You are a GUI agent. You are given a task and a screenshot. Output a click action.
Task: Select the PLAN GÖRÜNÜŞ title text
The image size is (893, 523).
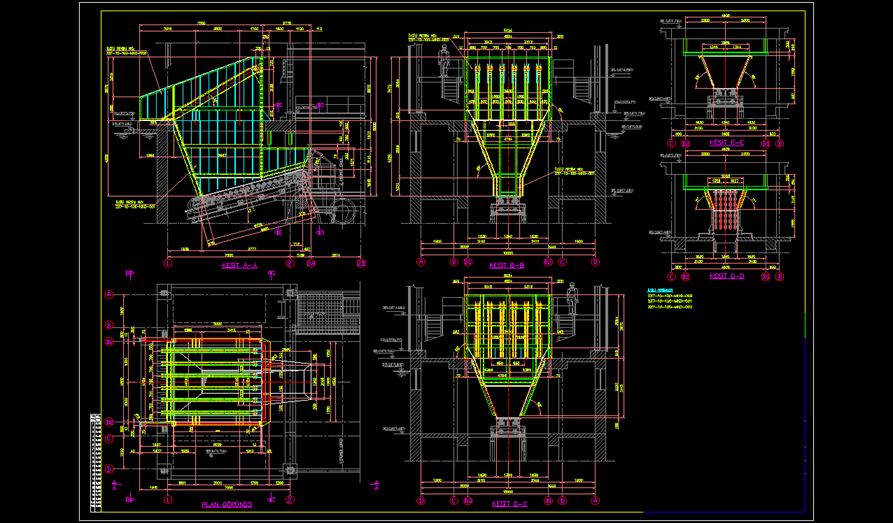pyautogui.click(x=227, y=504)
